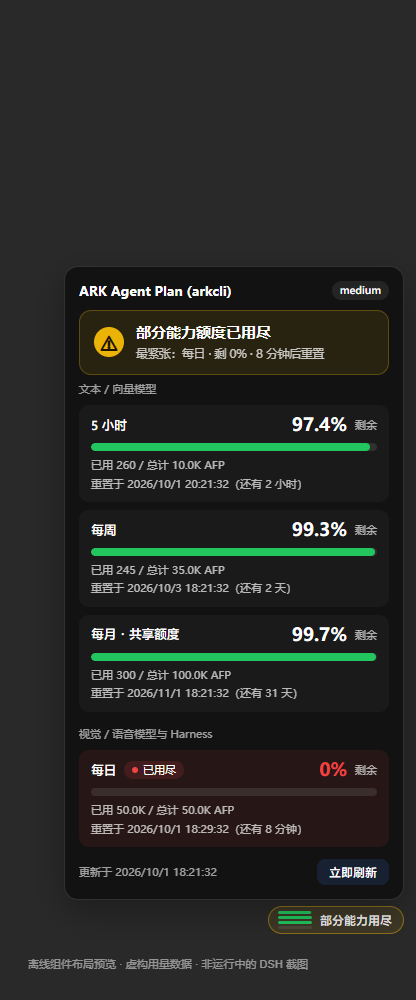Click the 已用尽 exhausted badge
This screenshot has height=1000, width=416.
tap(154, 770)
